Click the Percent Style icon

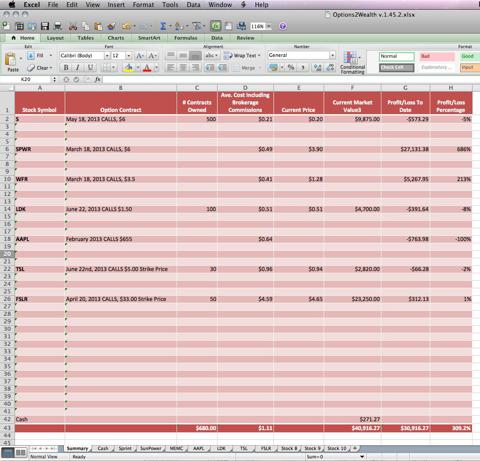coord(291,68)
